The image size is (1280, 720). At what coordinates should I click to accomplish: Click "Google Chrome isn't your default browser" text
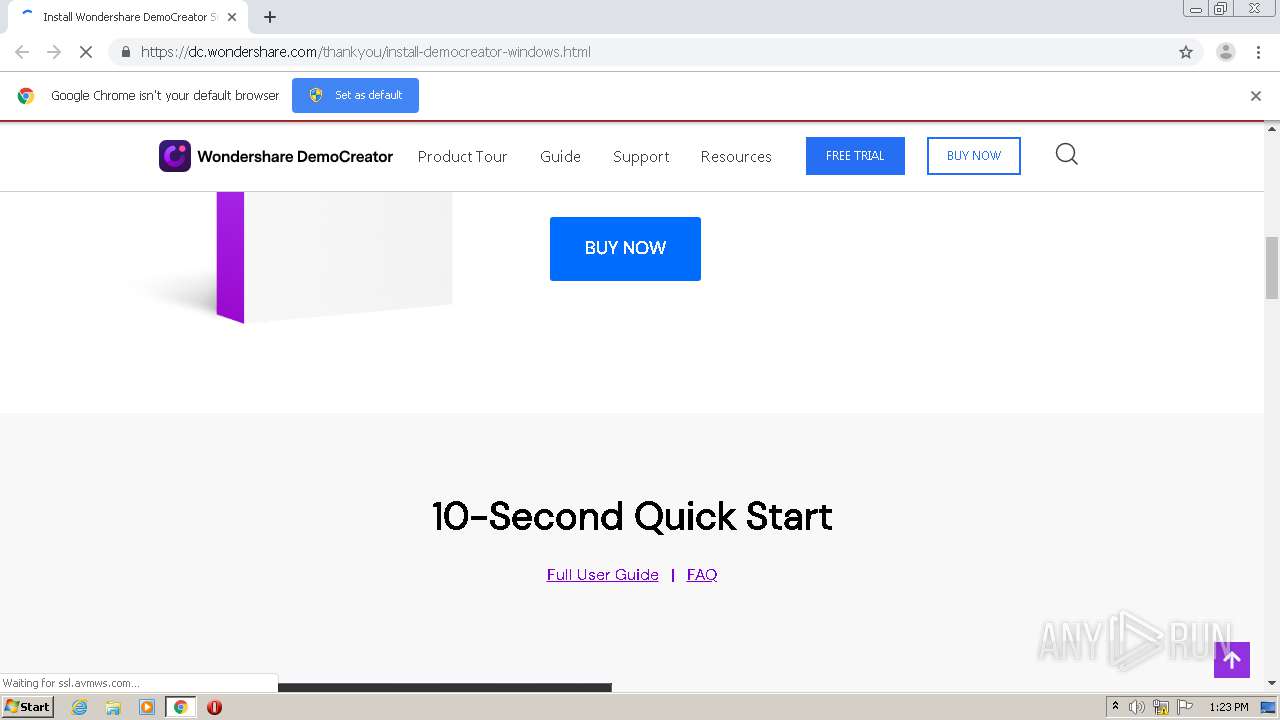tap(165, 96)
